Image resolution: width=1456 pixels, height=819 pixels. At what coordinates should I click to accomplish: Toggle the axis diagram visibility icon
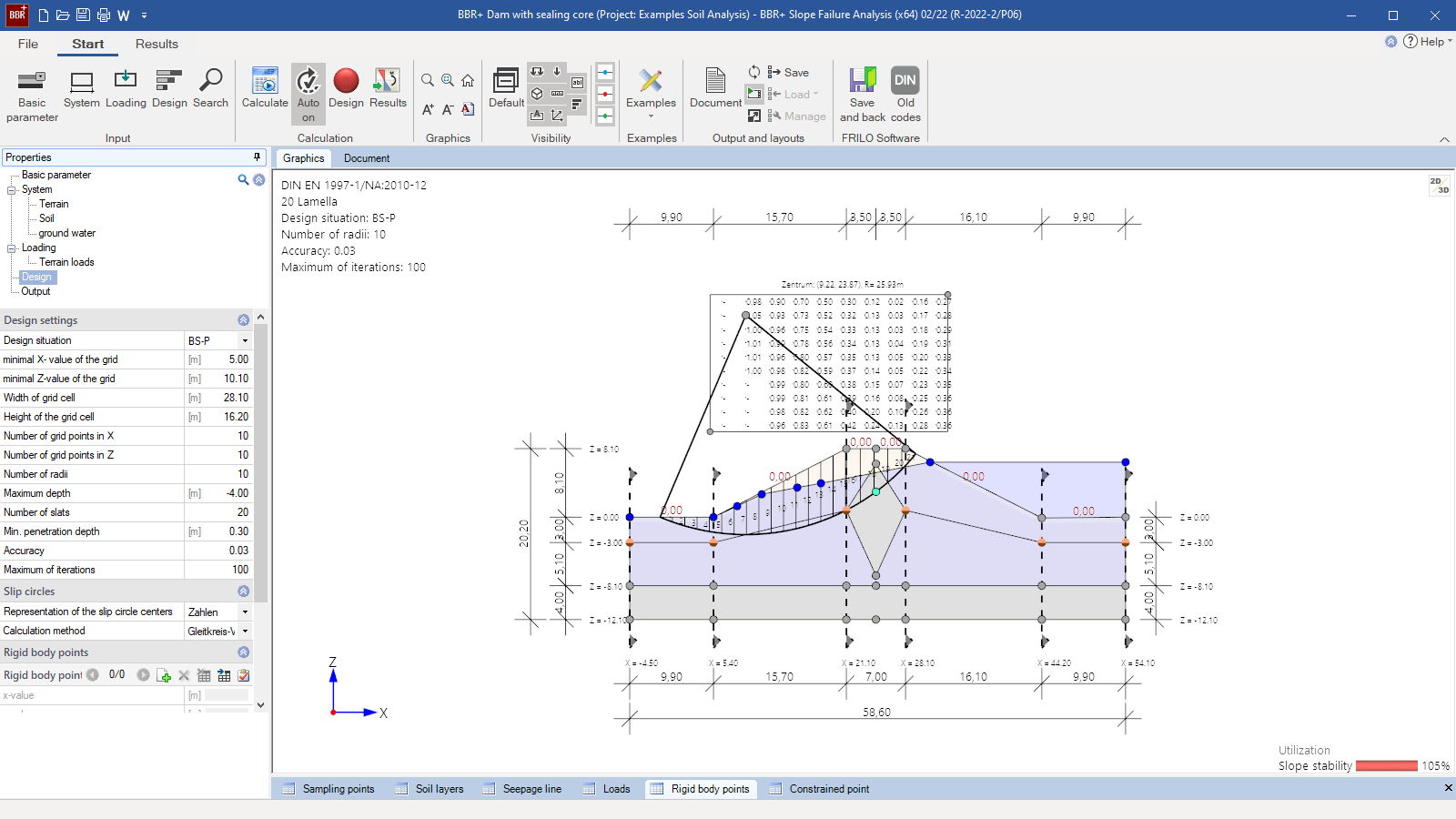[557, 116]
